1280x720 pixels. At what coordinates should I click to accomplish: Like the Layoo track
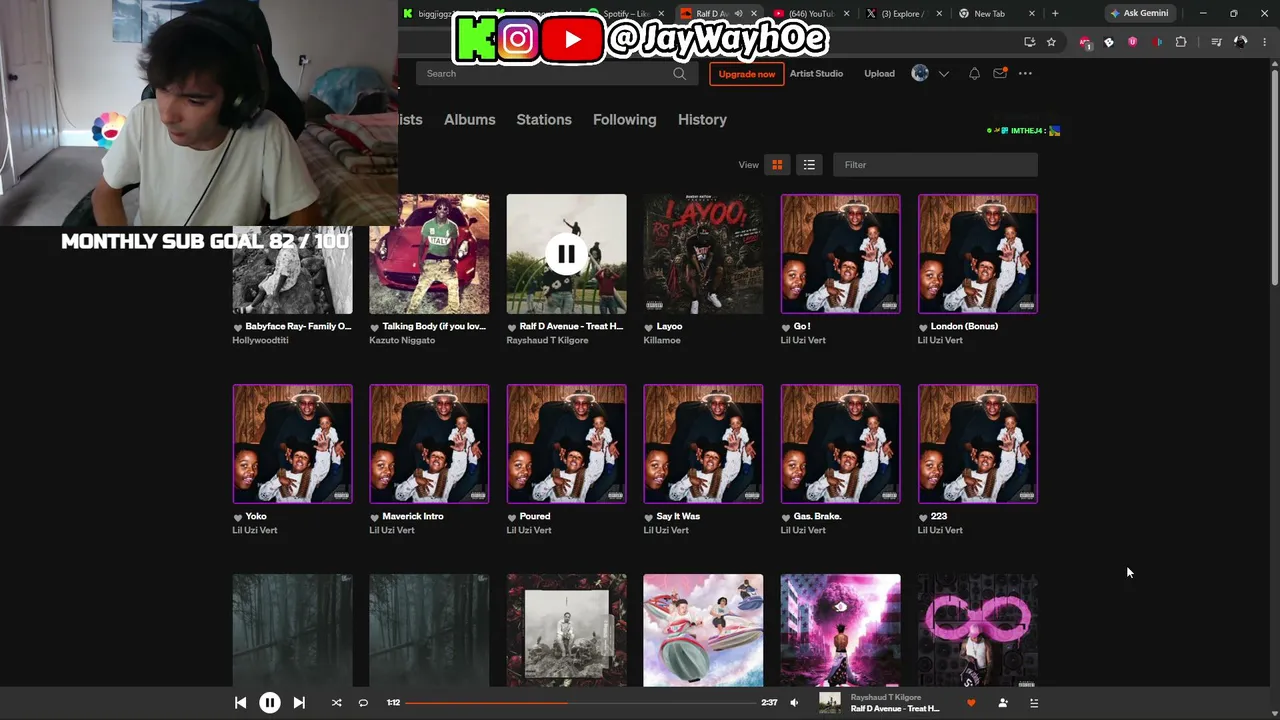tap(649, 327)
